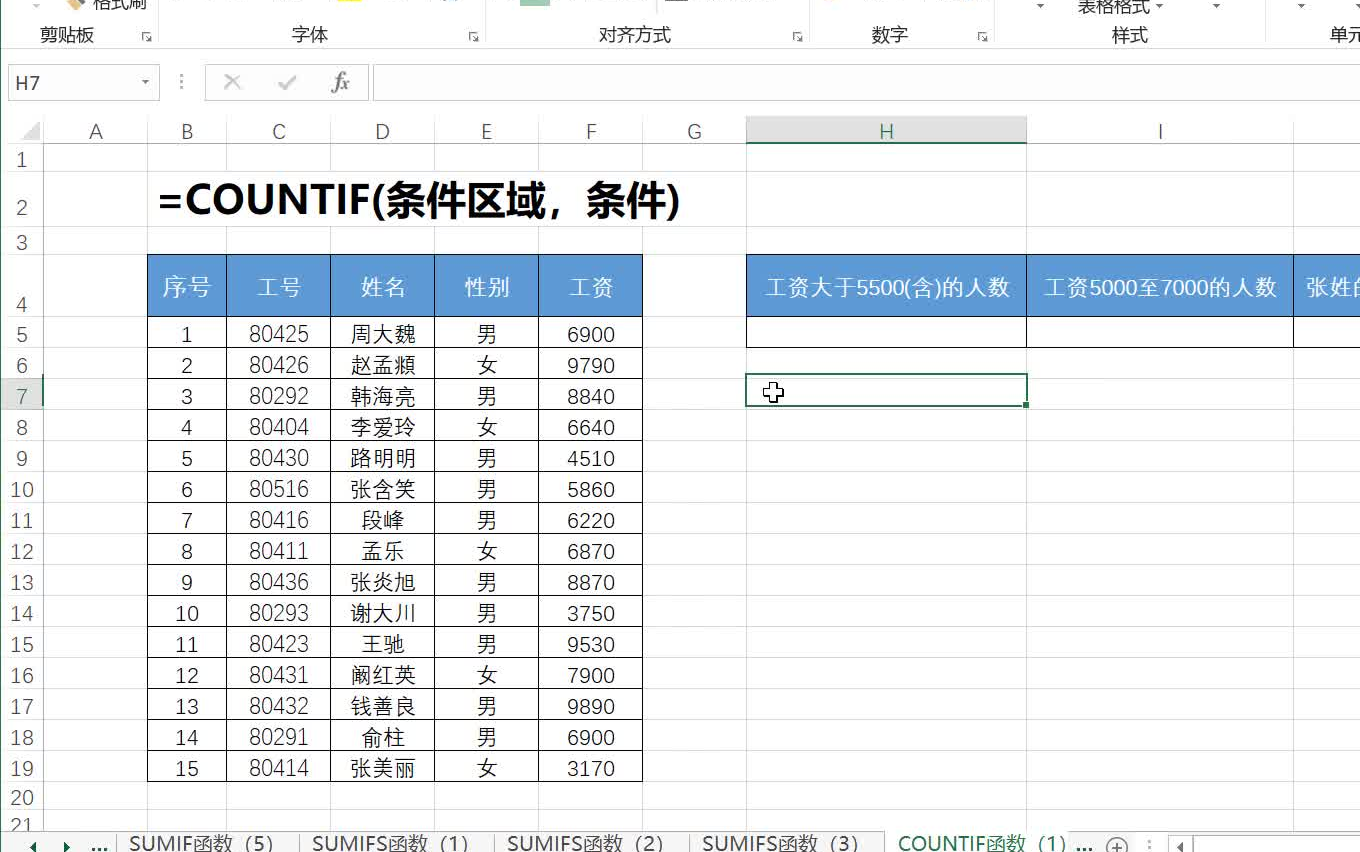The image size is (1360, 852).
Task: Switch to SUMIFS函数 (3) sheet tab
Action: tap(780, 844)
